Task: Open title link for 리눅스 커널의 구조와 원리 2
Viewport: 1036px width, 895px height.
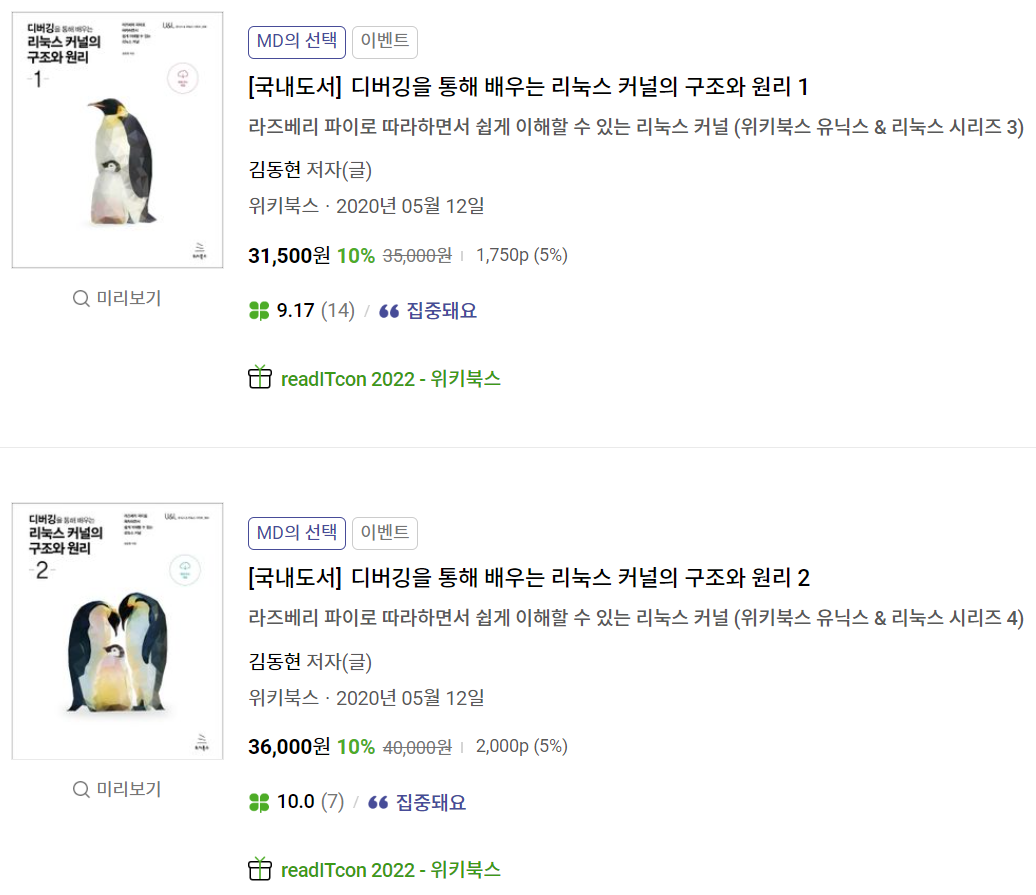Action: (528, 578)
